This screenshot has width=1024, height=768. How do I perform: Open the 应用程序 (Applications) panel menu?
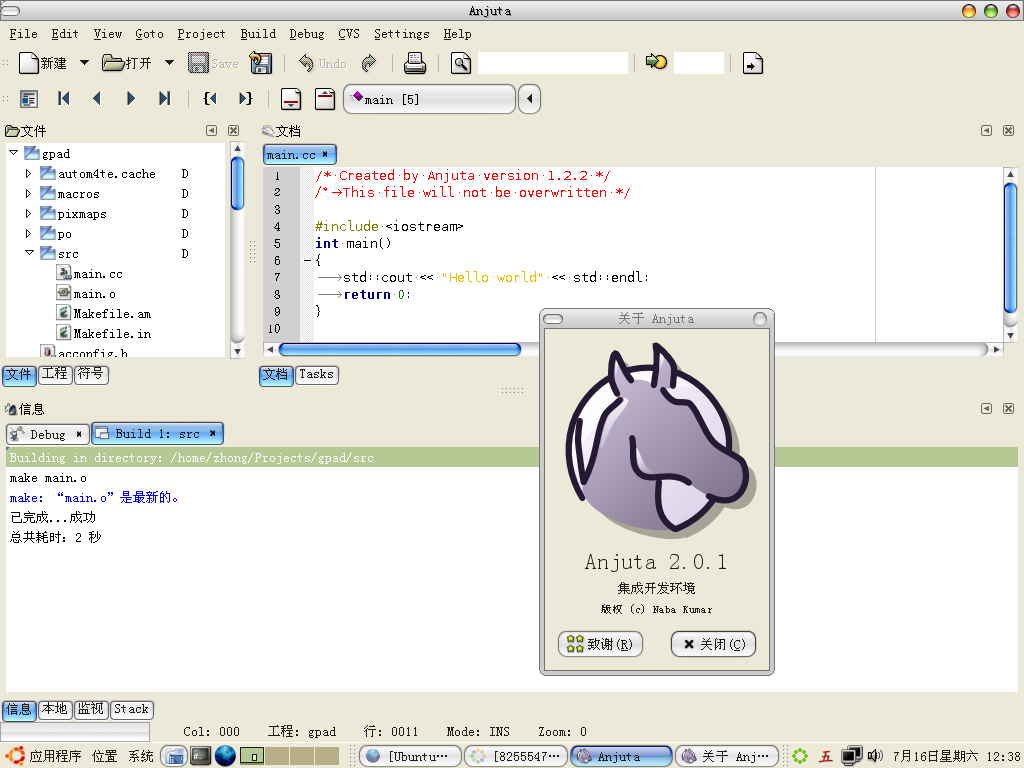(x=55, y=756)
